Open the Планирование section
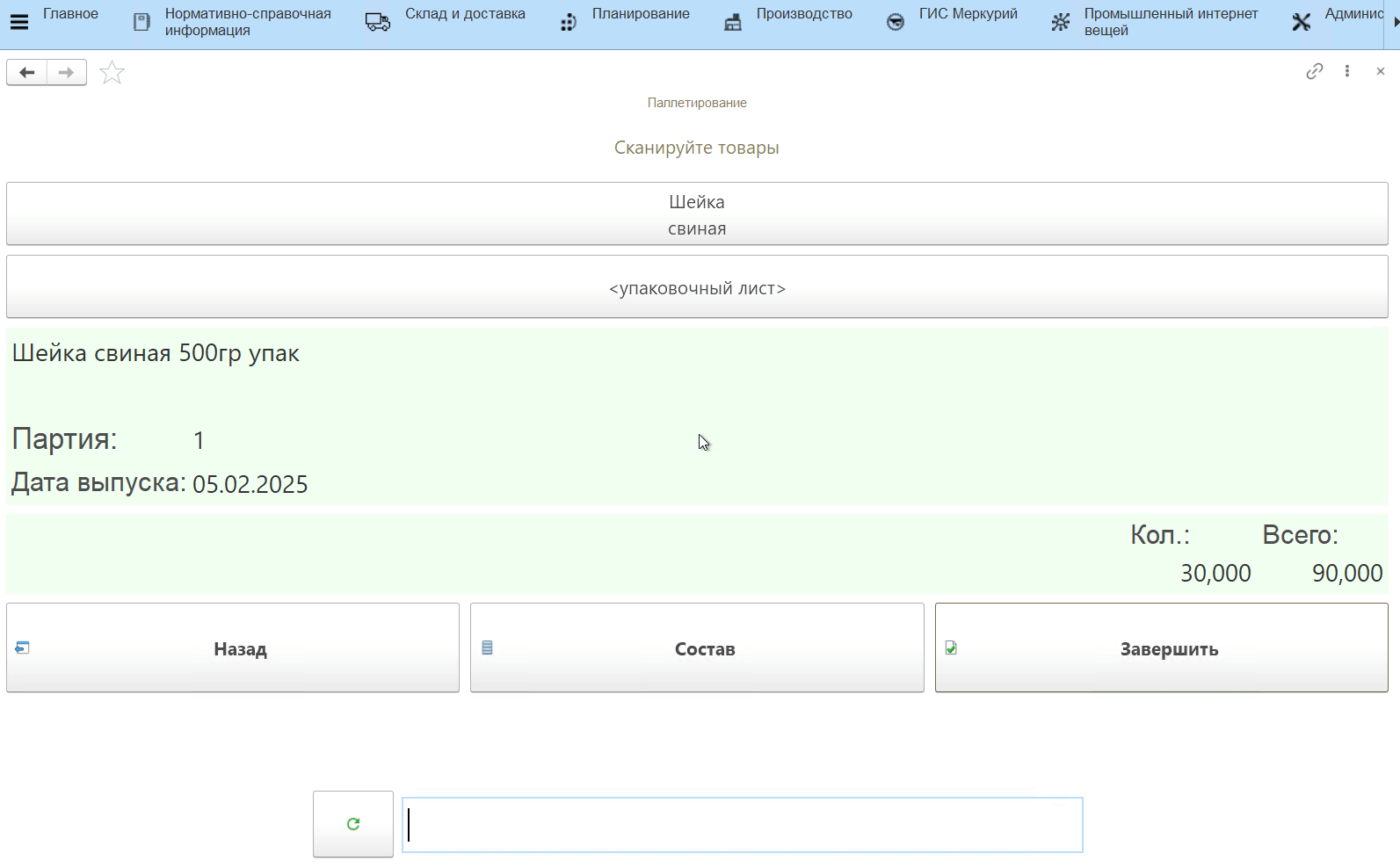This screenshot has width=1400, height=868. (640, 14)
